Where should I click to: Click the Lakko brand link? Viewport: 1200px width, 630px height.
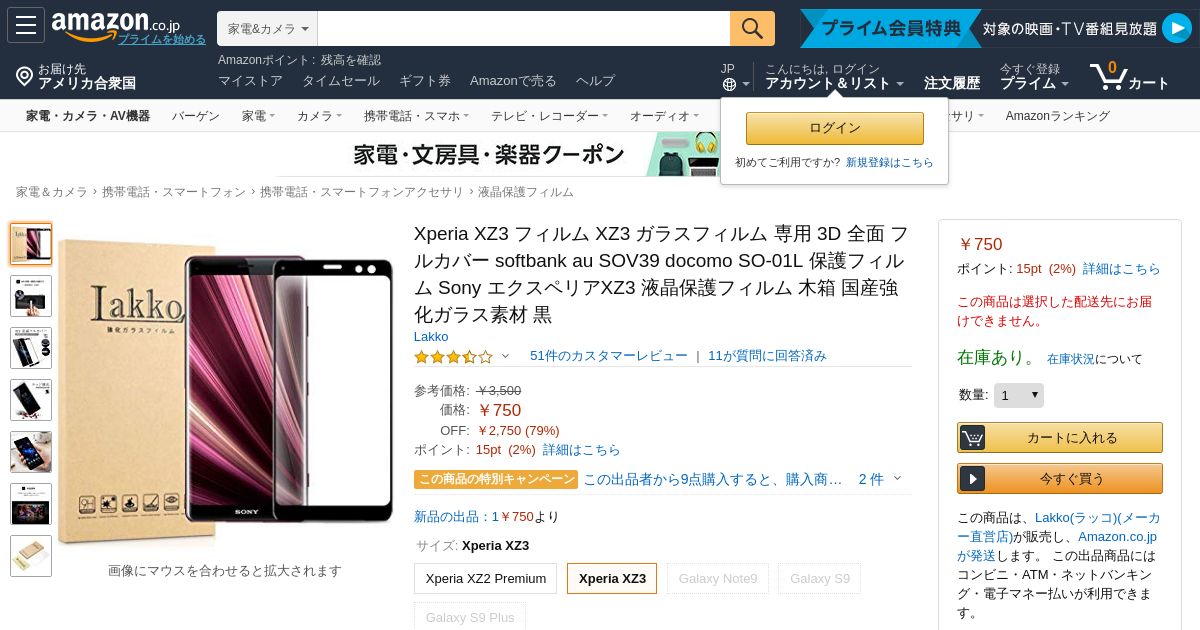tap(431, 336)
